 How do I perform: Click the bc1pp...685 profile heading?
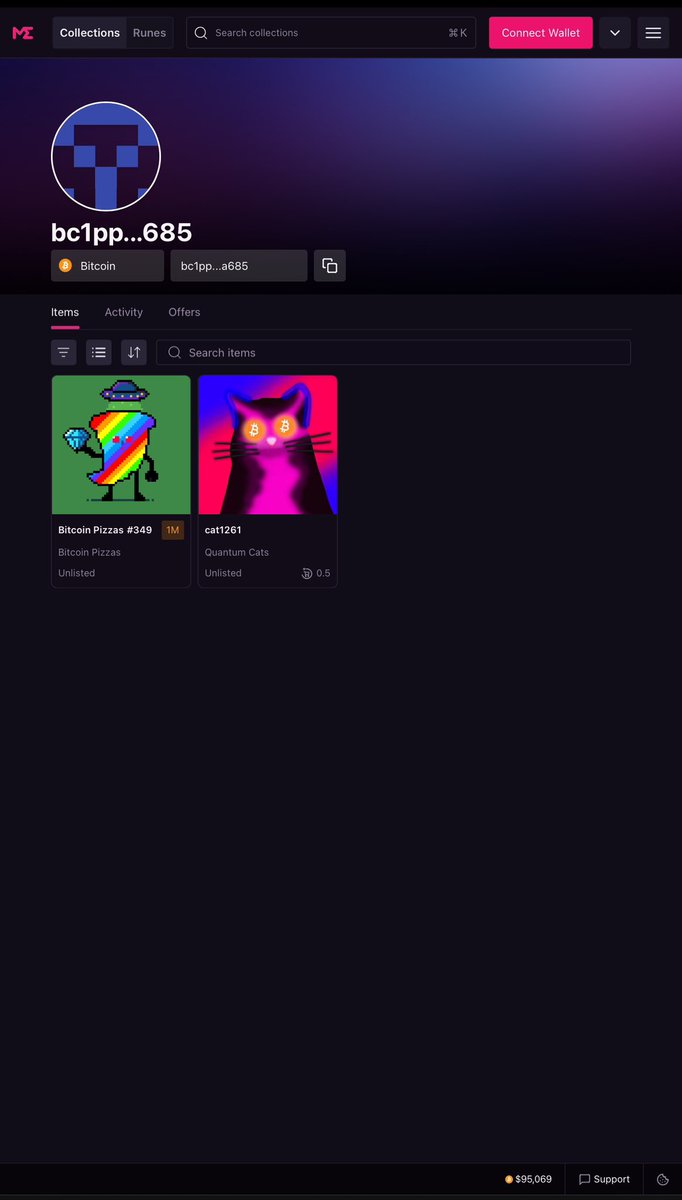click(x=121, y=232)
